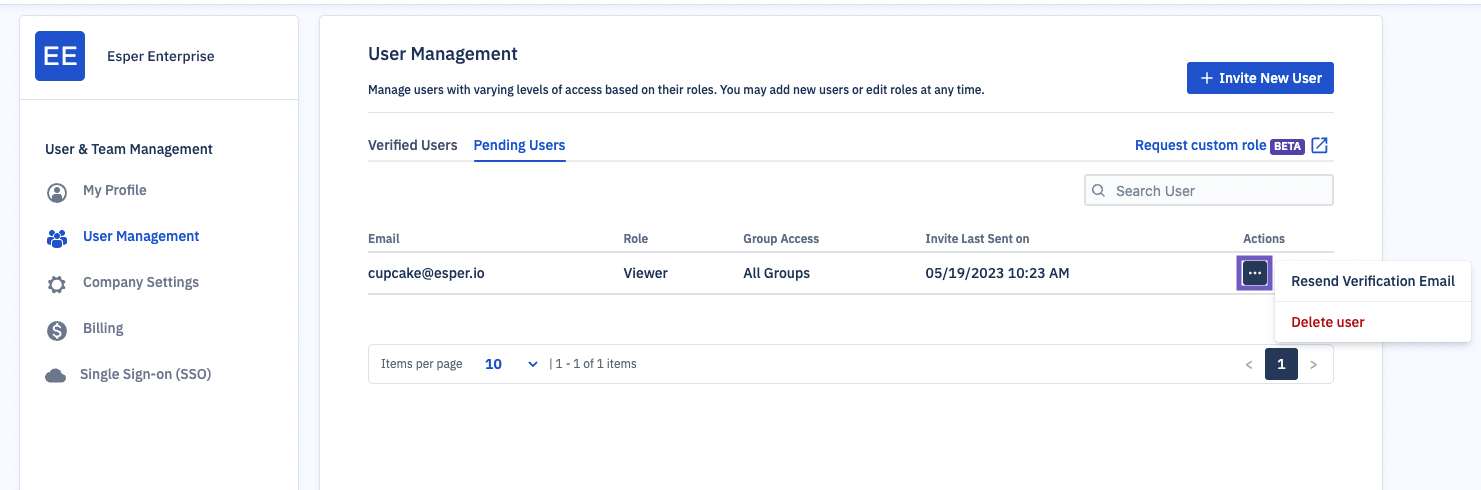Go to next page arrow
This screenshot has height=490, width=1481.
[1314, 365]
